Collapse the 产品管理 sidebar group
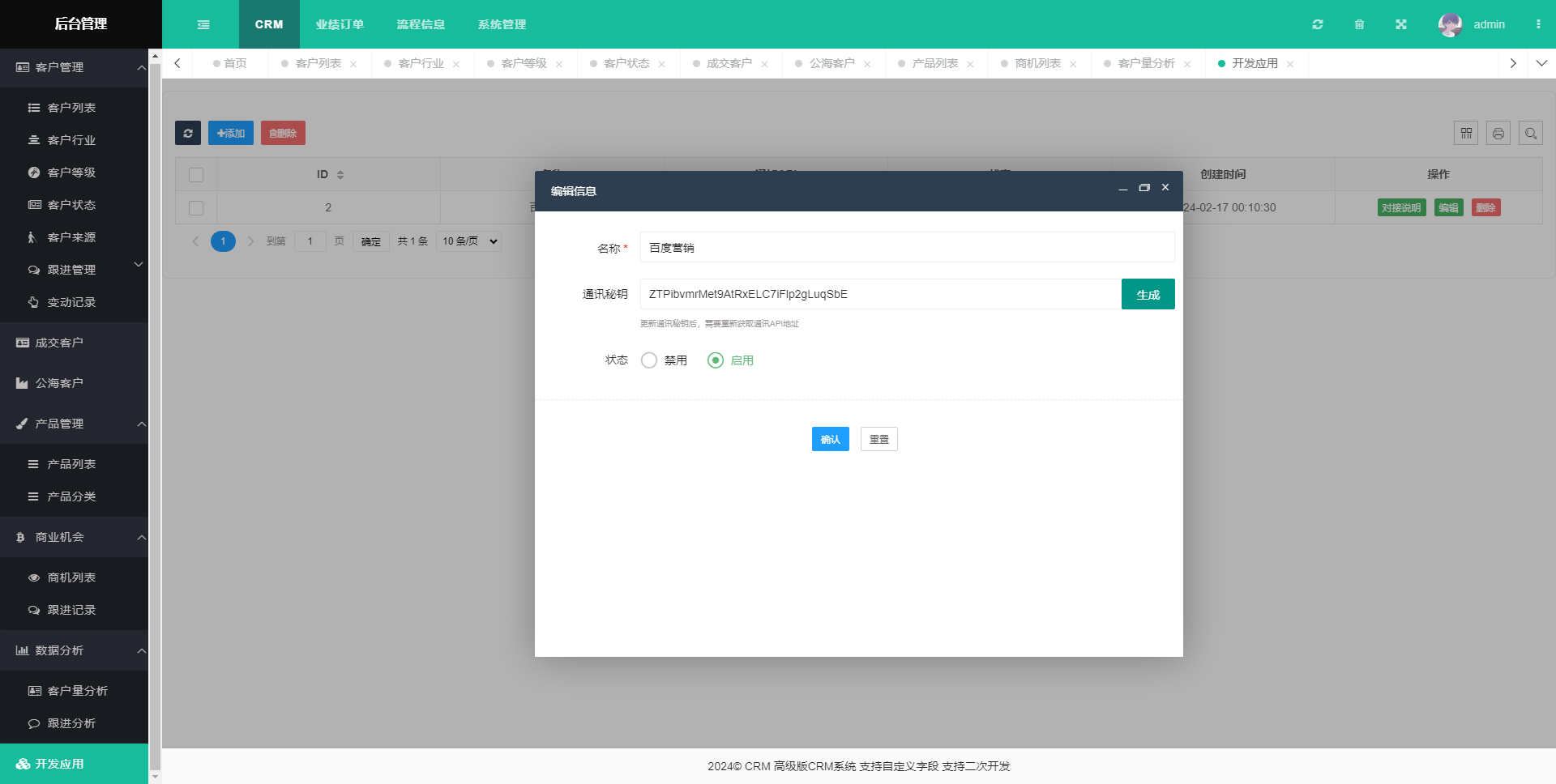1556x784 pixels. [74, 424]
